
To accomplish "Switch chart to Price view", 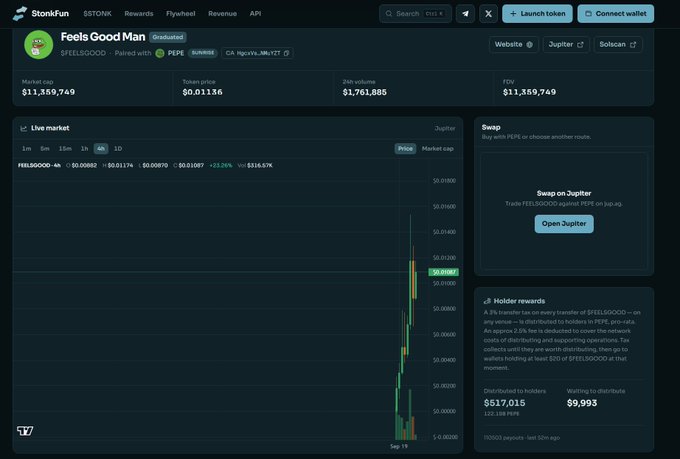I will 405,149.
